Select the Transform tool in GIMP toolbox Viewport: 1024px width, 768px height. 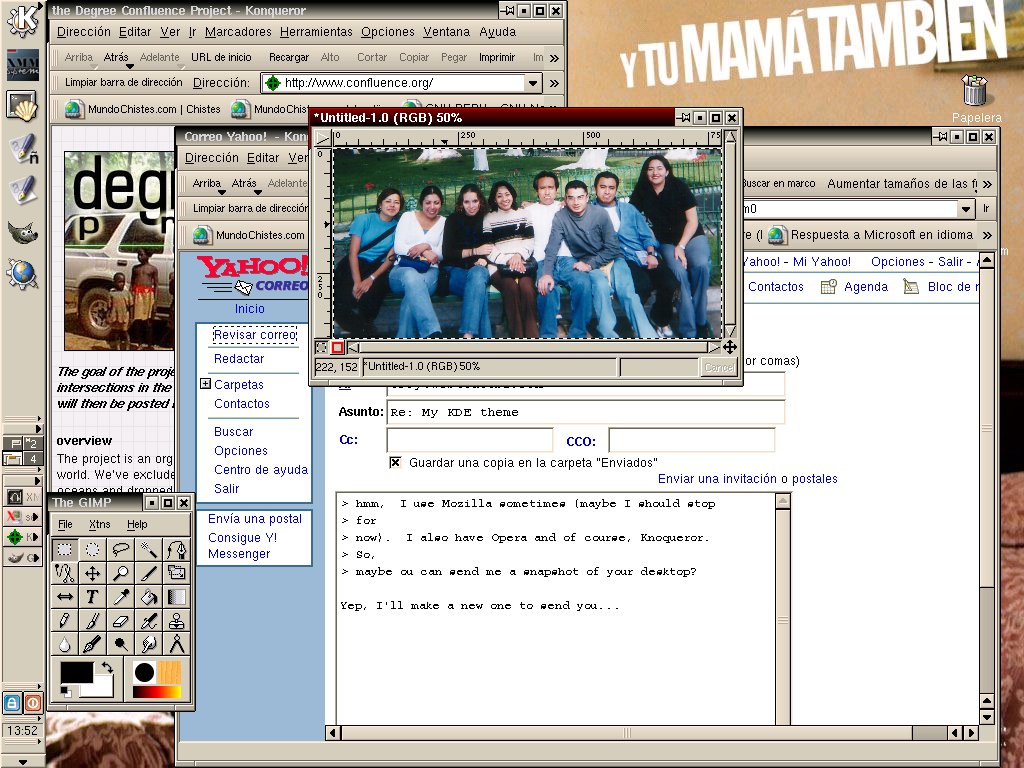tap(176, 573)
